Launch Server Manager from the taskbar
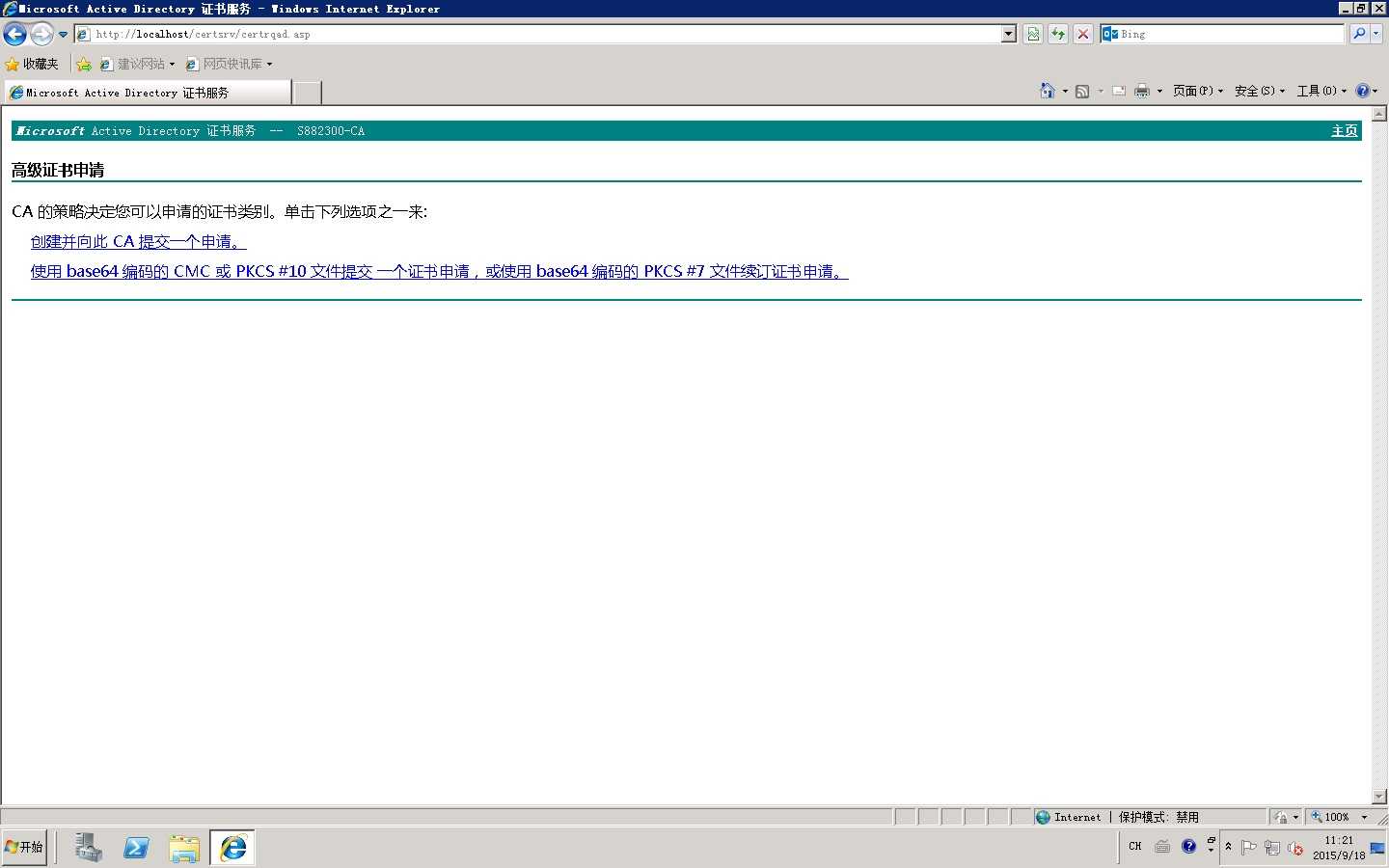The height and width of the screenshot is (868, 1389). point(89,848)
